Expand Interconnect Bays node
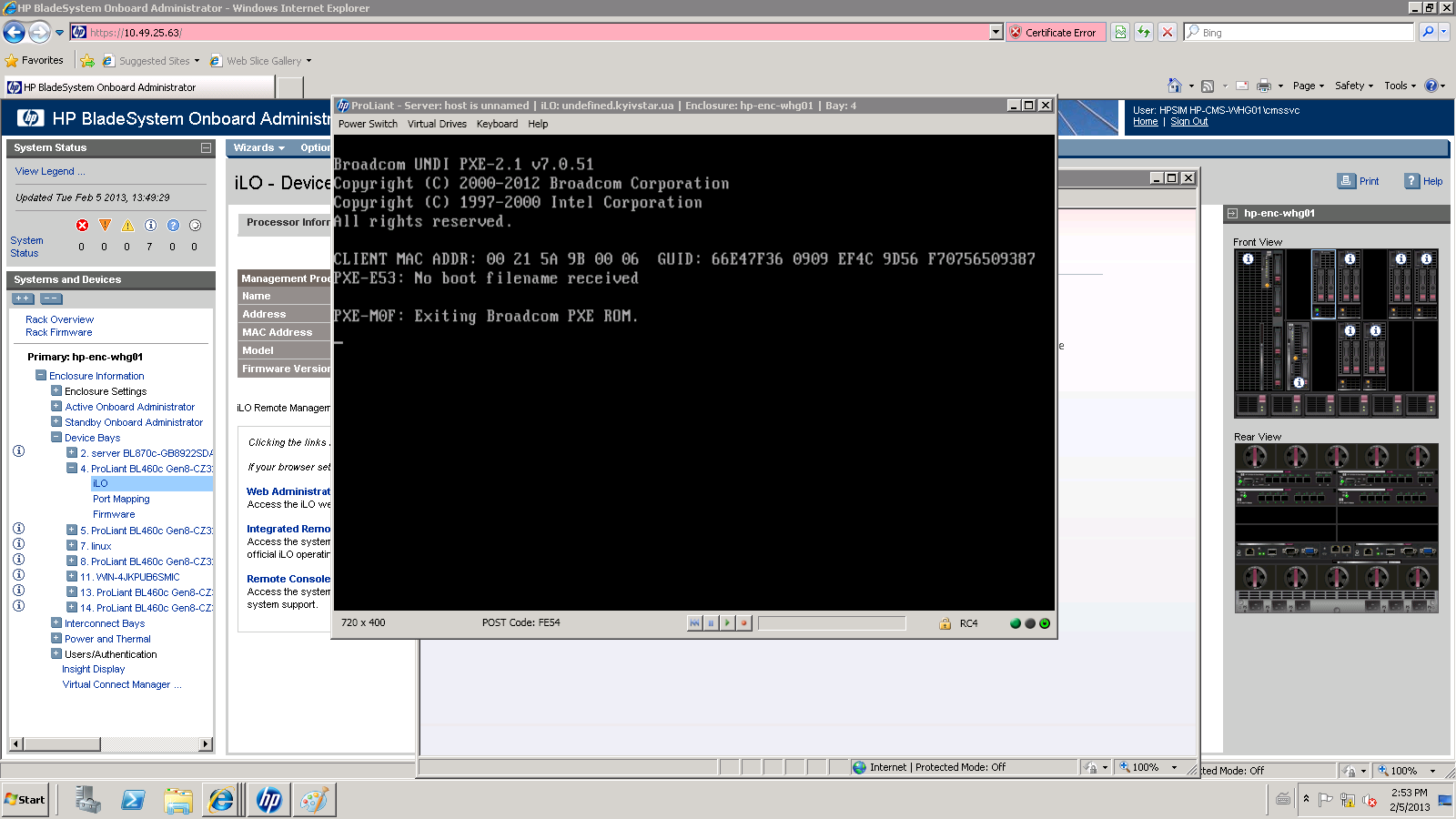1456x819 pixels. coord(56,622)
